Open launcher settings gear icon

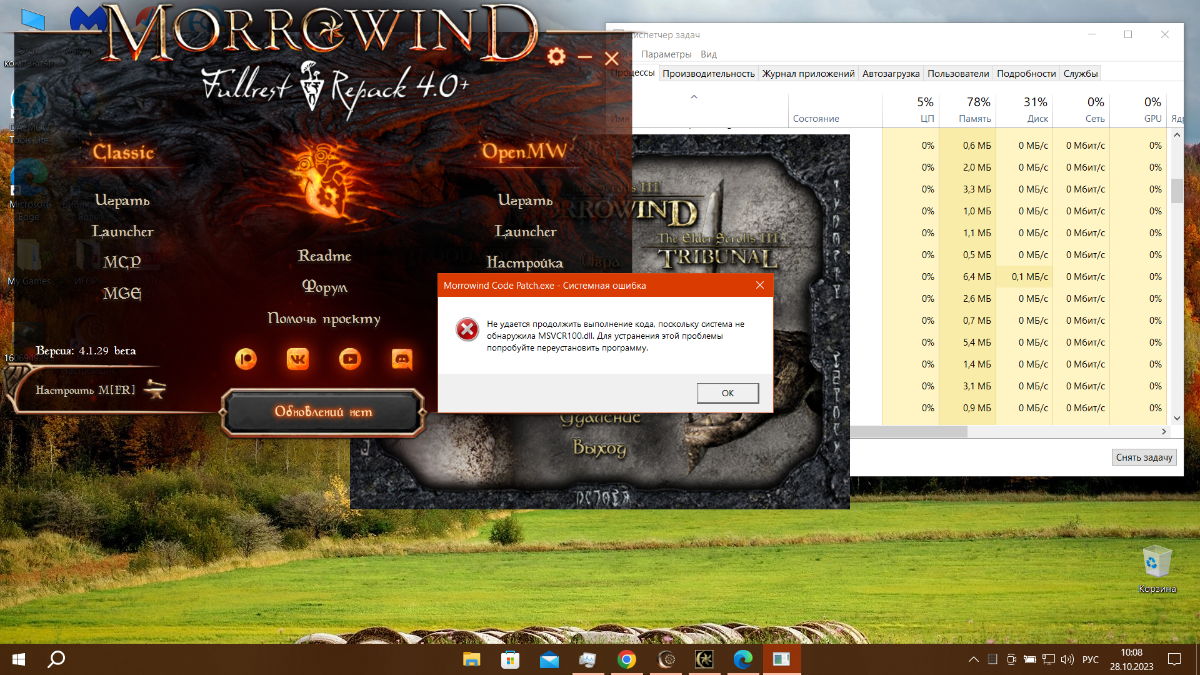click(557, 58)
